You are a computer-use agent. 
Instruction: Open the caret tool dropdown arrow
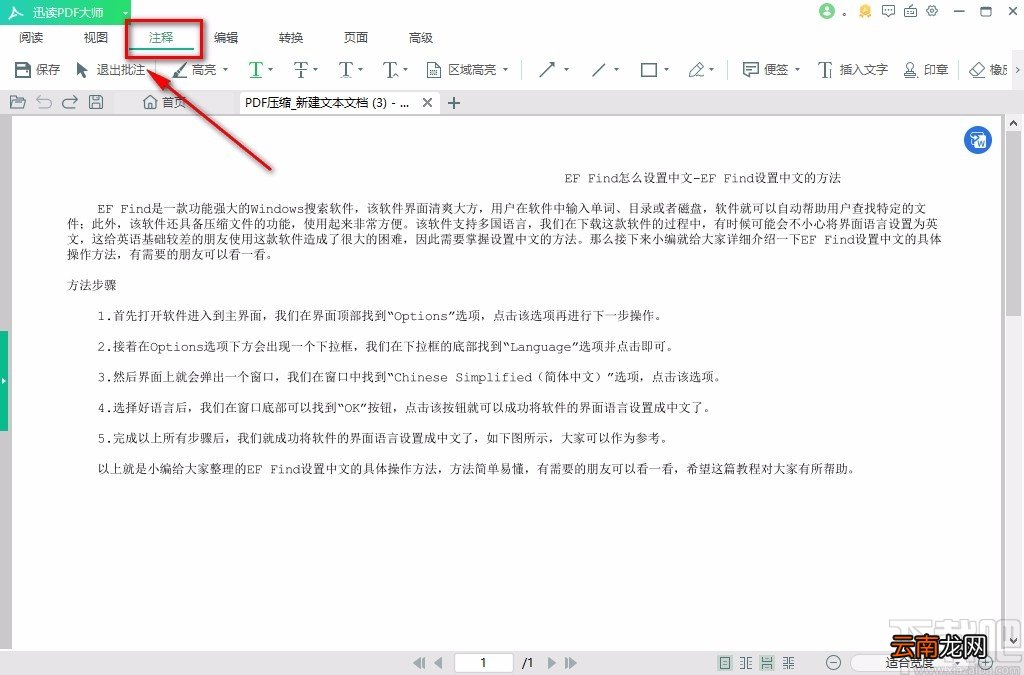pyautogui.click(x=405, y=69)
